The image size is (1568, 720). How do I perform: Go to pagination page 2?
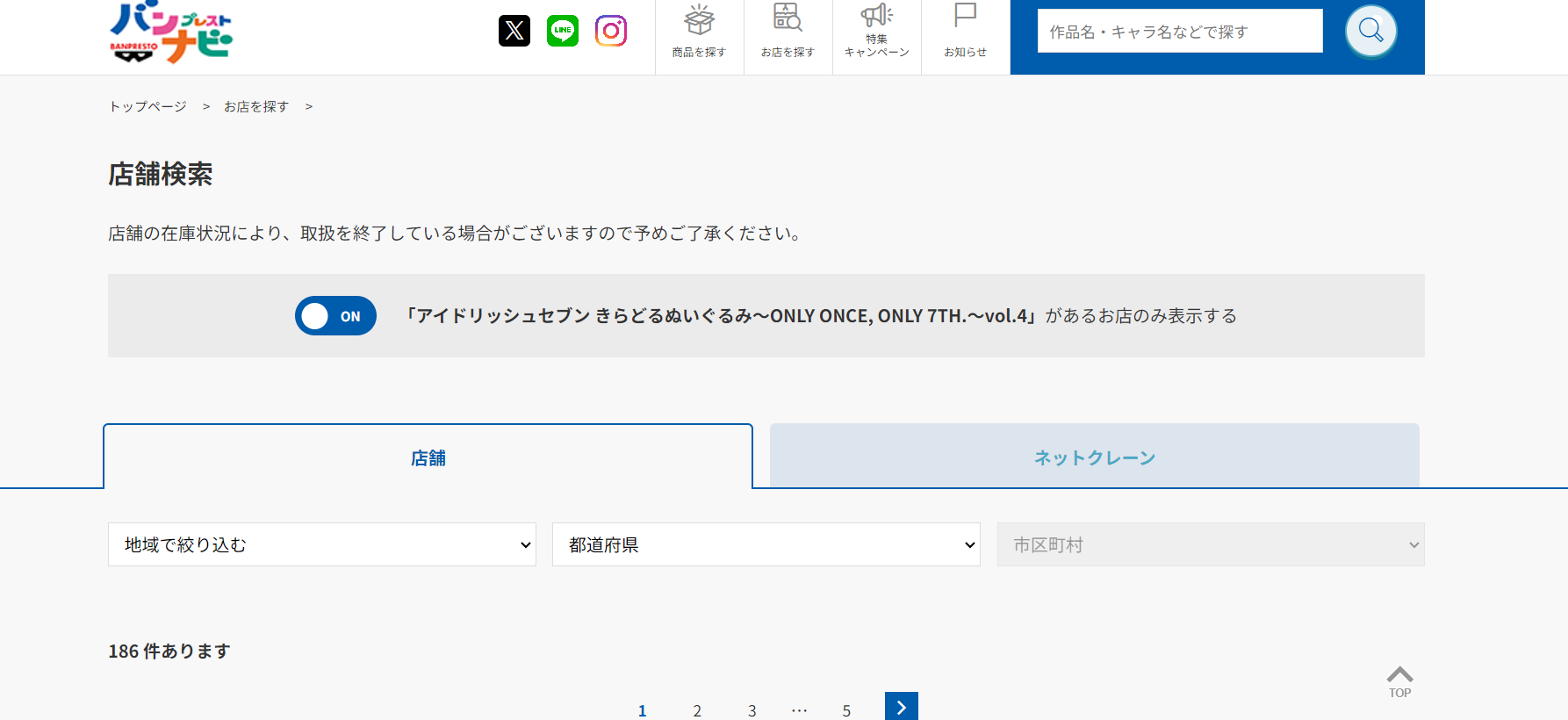pyautogui.click(x=697, y=710)
